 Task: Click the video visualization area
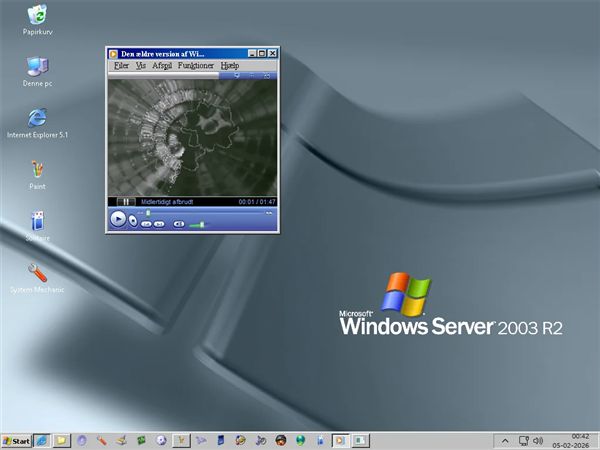192,138
